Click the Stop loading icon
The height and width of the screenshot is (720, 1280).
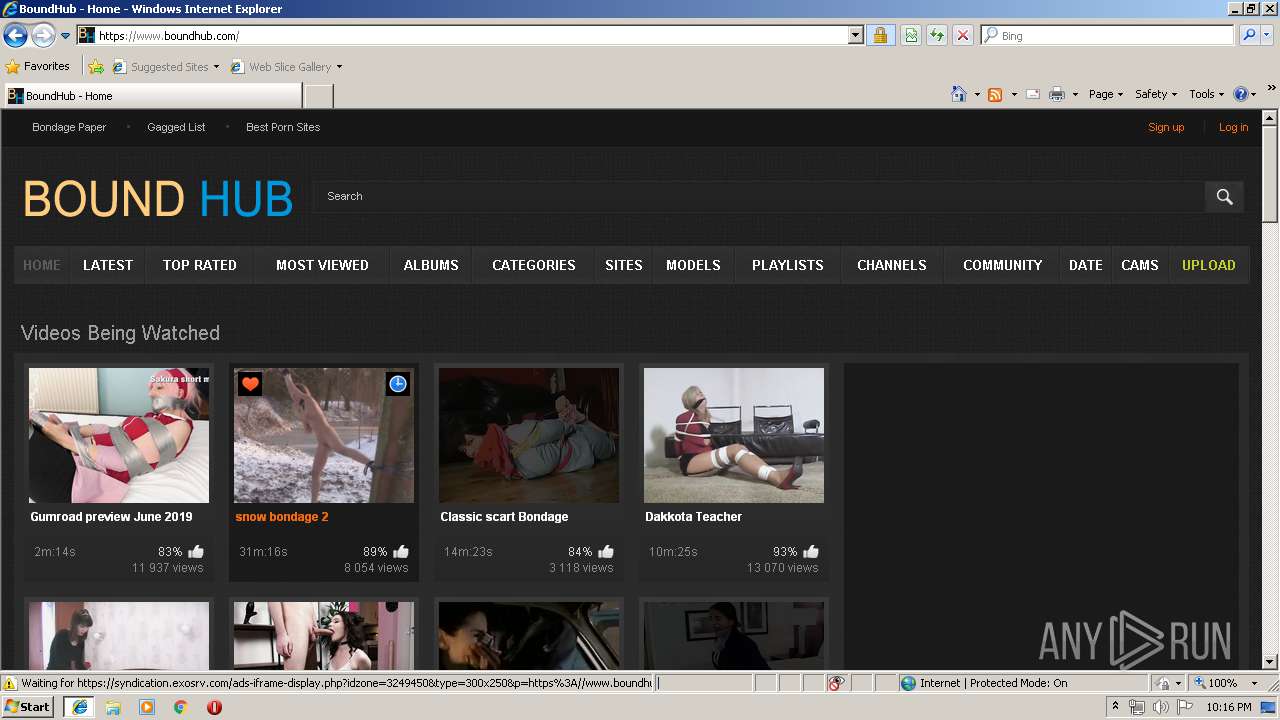(x=963, y=36)
